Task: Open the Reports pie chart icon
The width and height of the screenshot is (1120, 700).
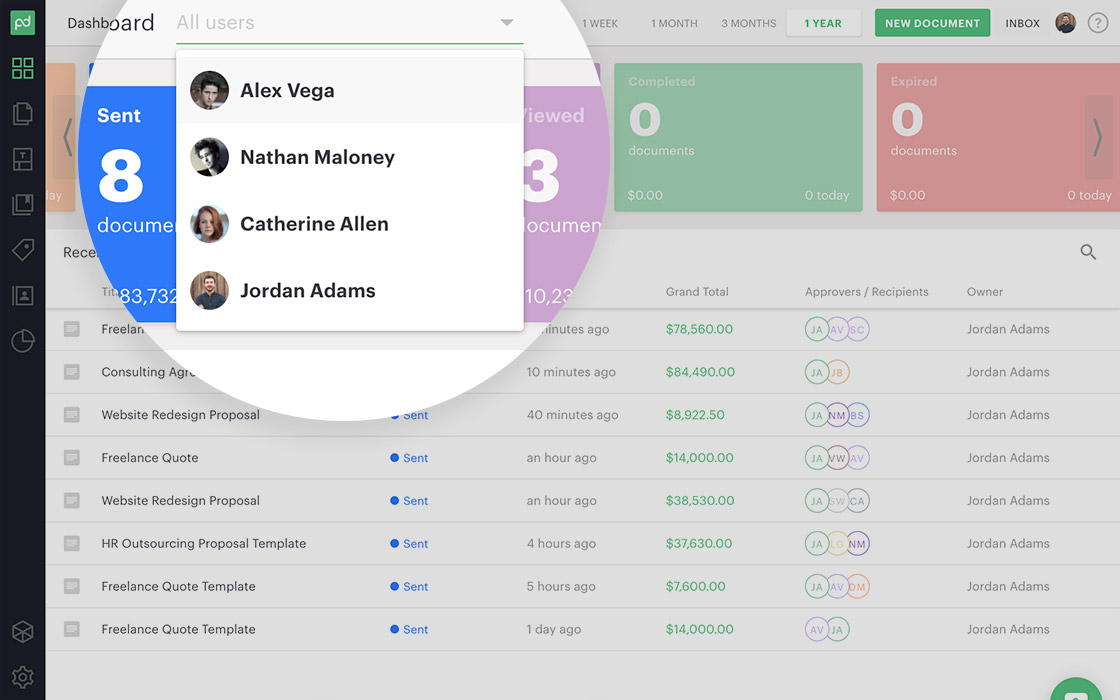Action: 23,341
